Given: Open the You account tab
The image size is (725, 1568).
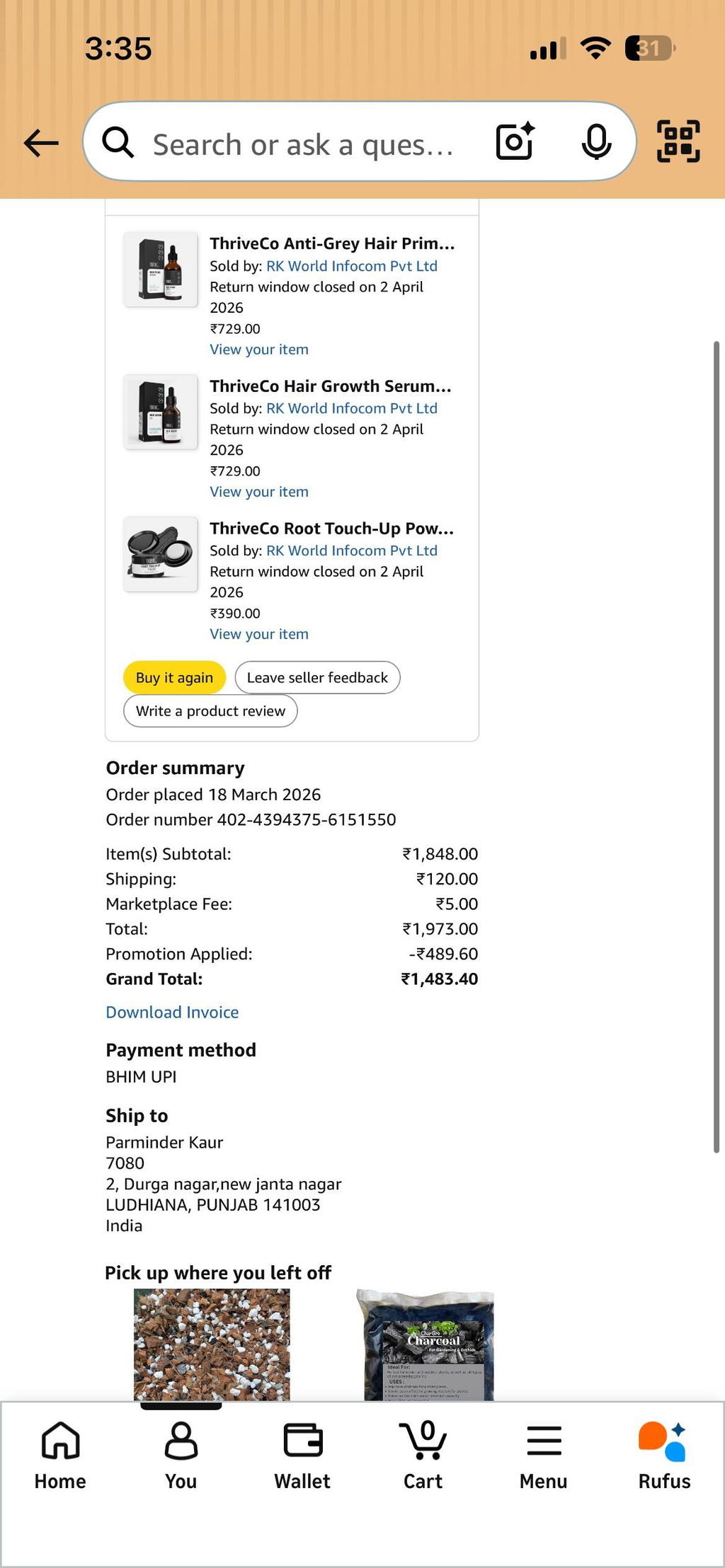Looking at the screenshot, I should 181,1456.
